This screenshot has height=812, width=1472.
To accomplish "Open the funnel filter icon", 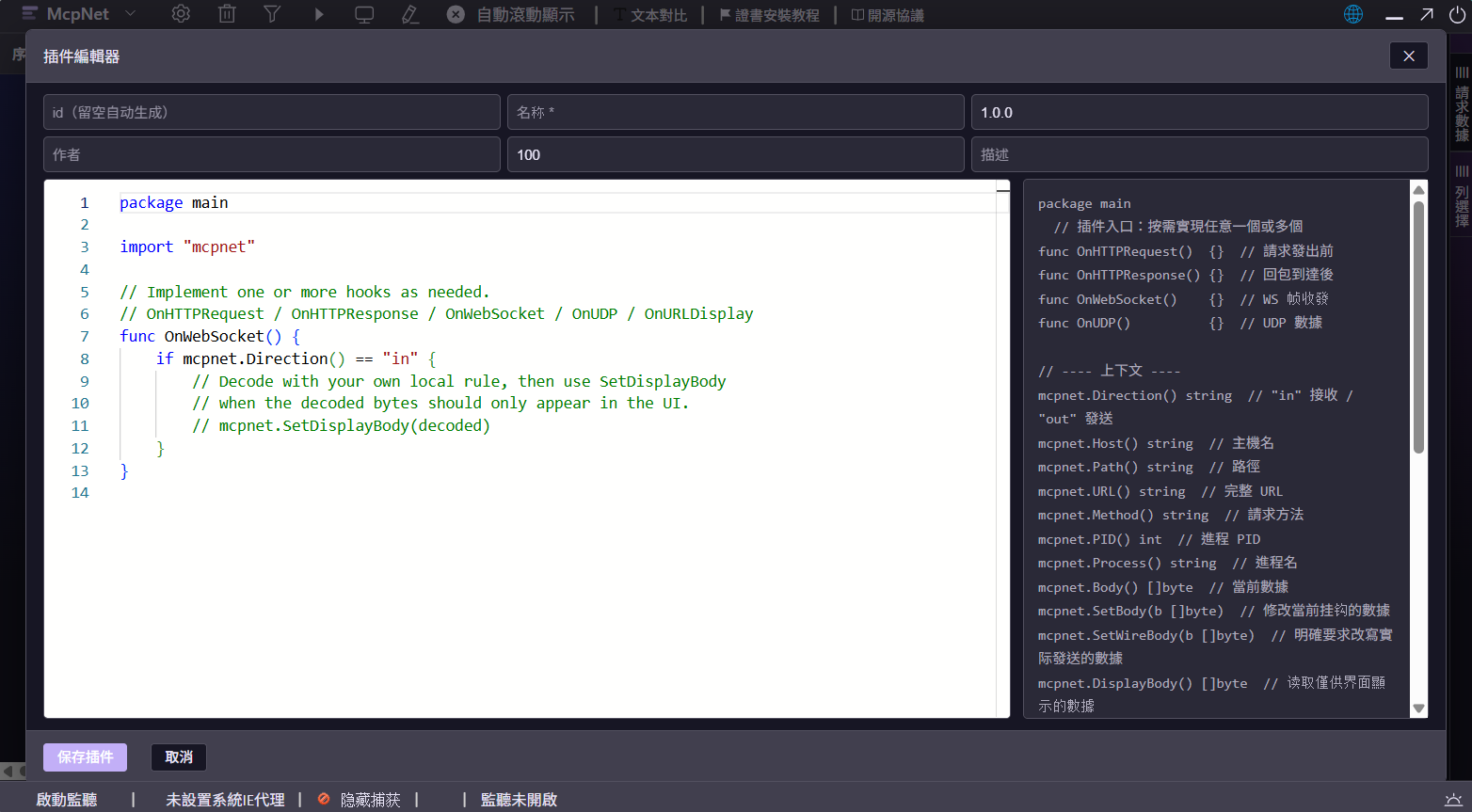I will pos(272,14).
